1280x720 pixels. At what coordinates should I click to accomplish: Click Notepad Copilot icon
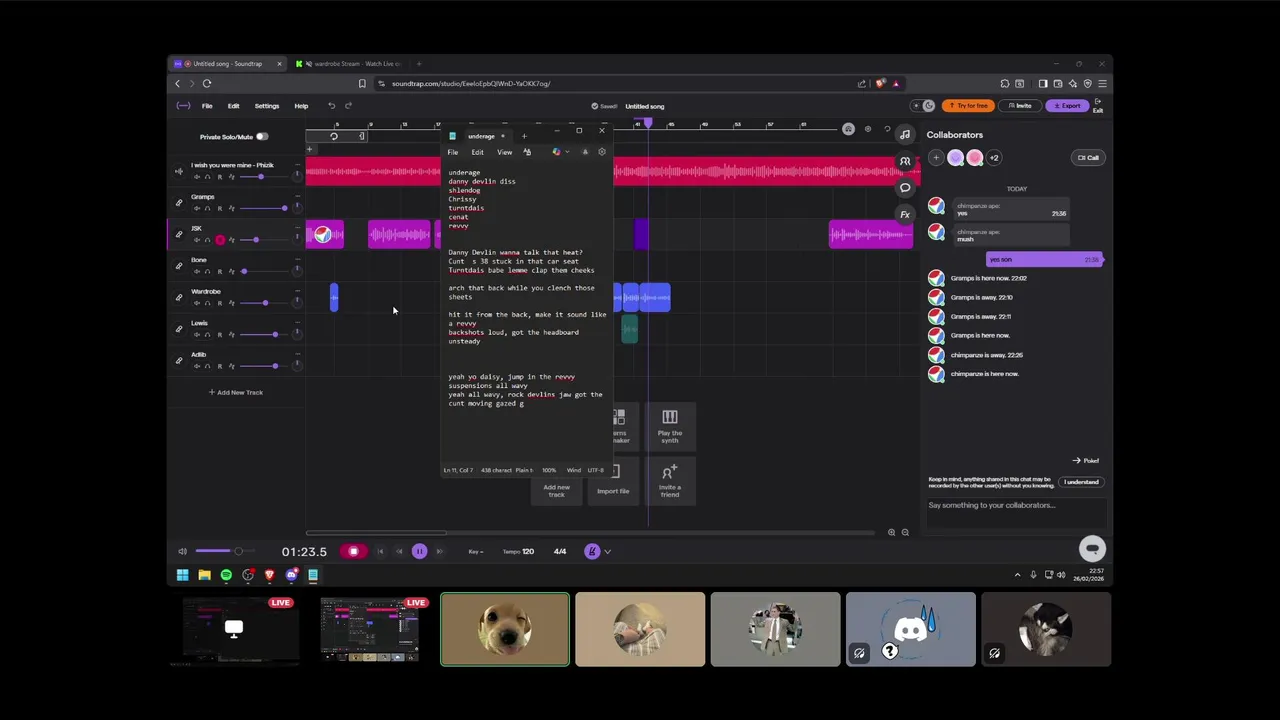[x=557, y=152]
